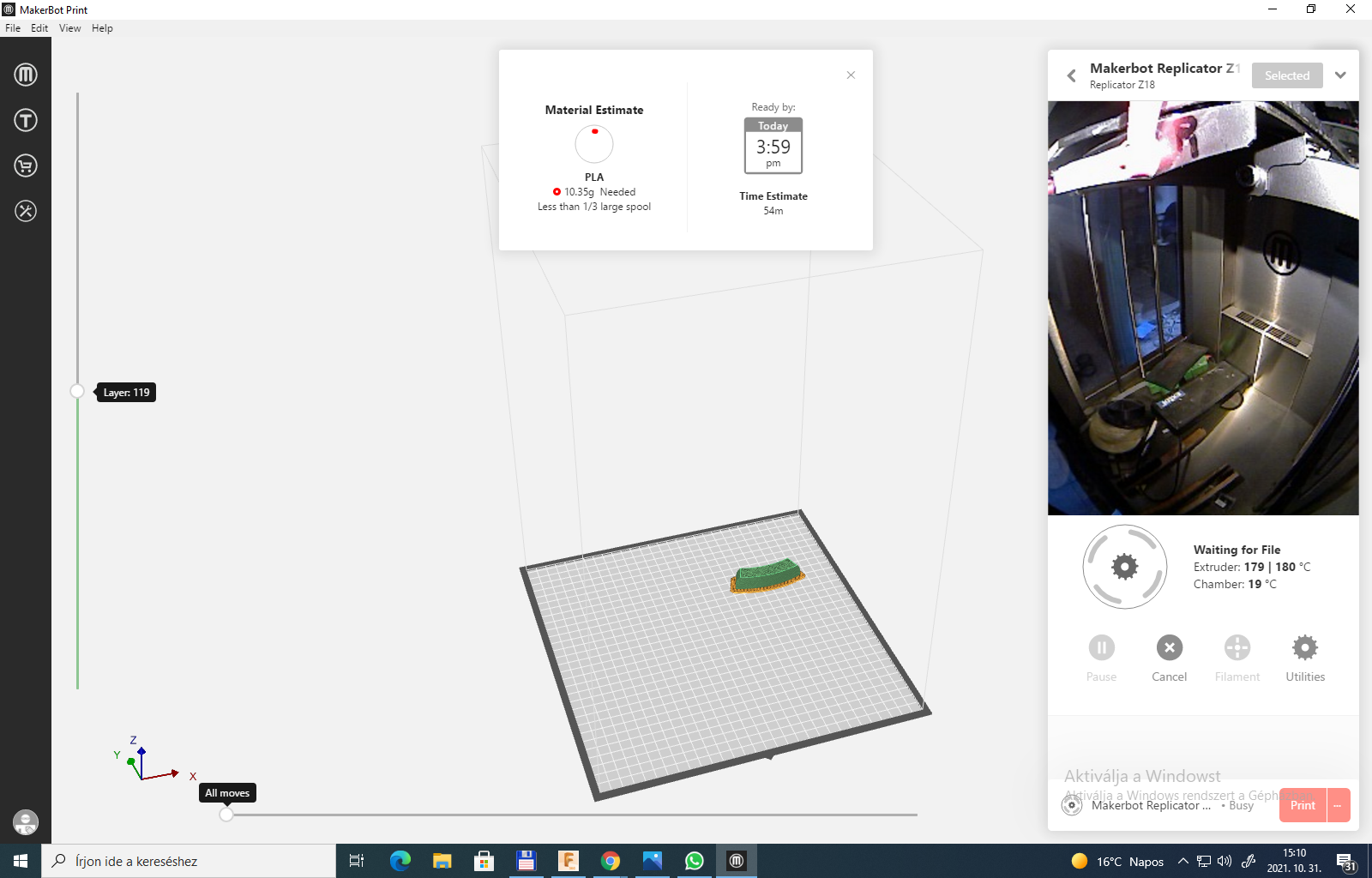Click the printer camera feed
Viewport: 1372px width, 878px height.
(x=1203, y=308)
